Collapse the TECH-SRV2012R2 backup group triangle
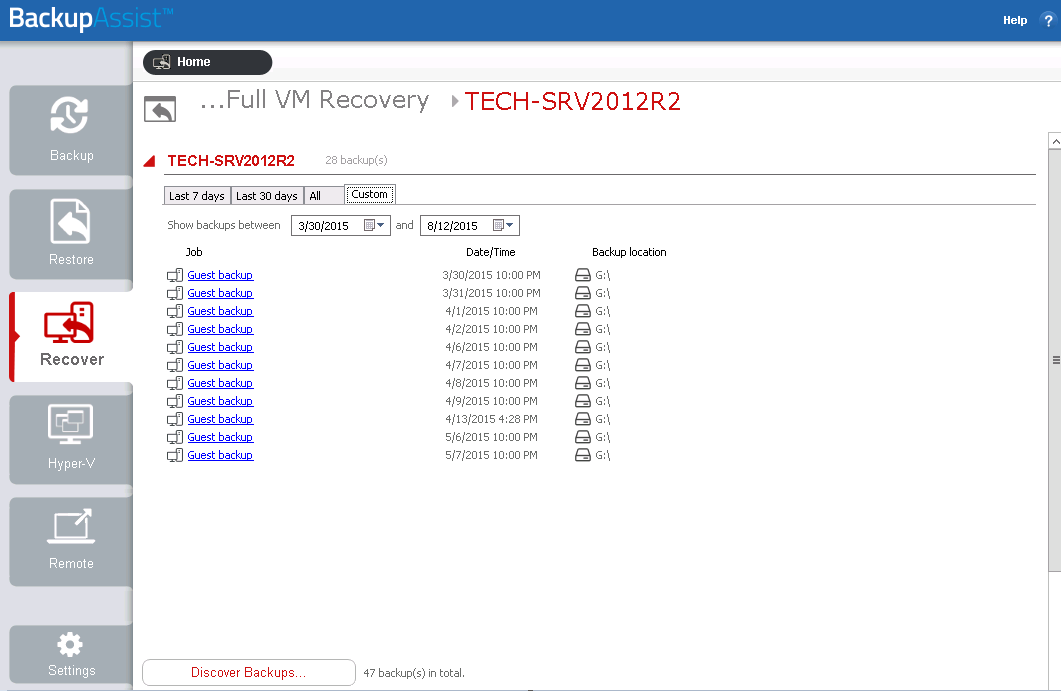Viewport: 1061px width, 691px height. [150, 161]
